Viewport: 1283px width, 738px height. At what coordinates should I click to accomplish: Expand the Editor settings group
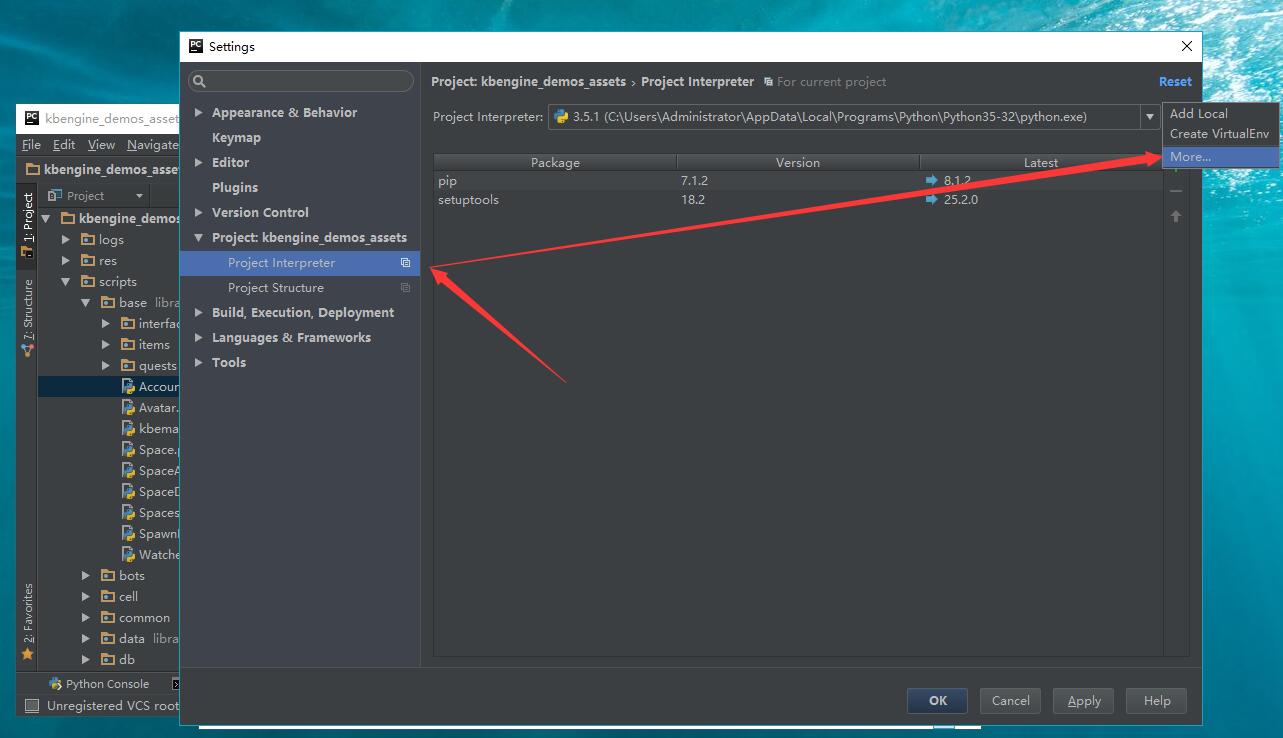[198, 162]
